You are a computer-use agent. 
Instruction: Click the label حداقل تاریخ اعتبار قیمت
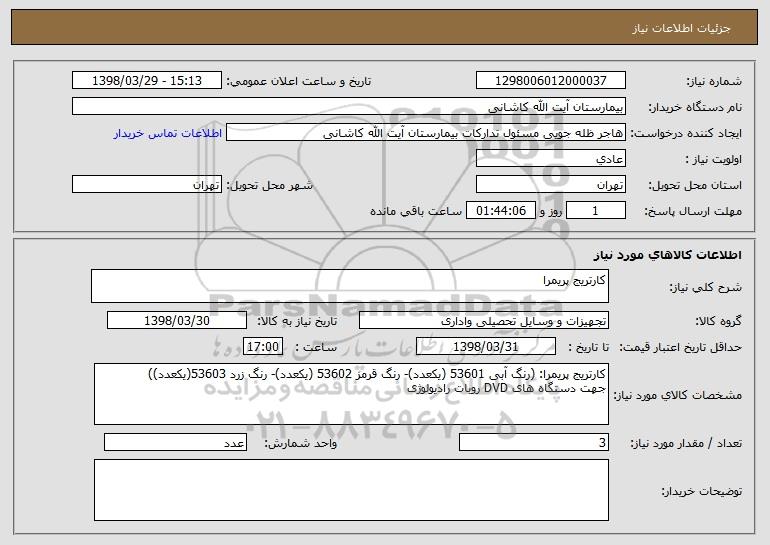681,347
